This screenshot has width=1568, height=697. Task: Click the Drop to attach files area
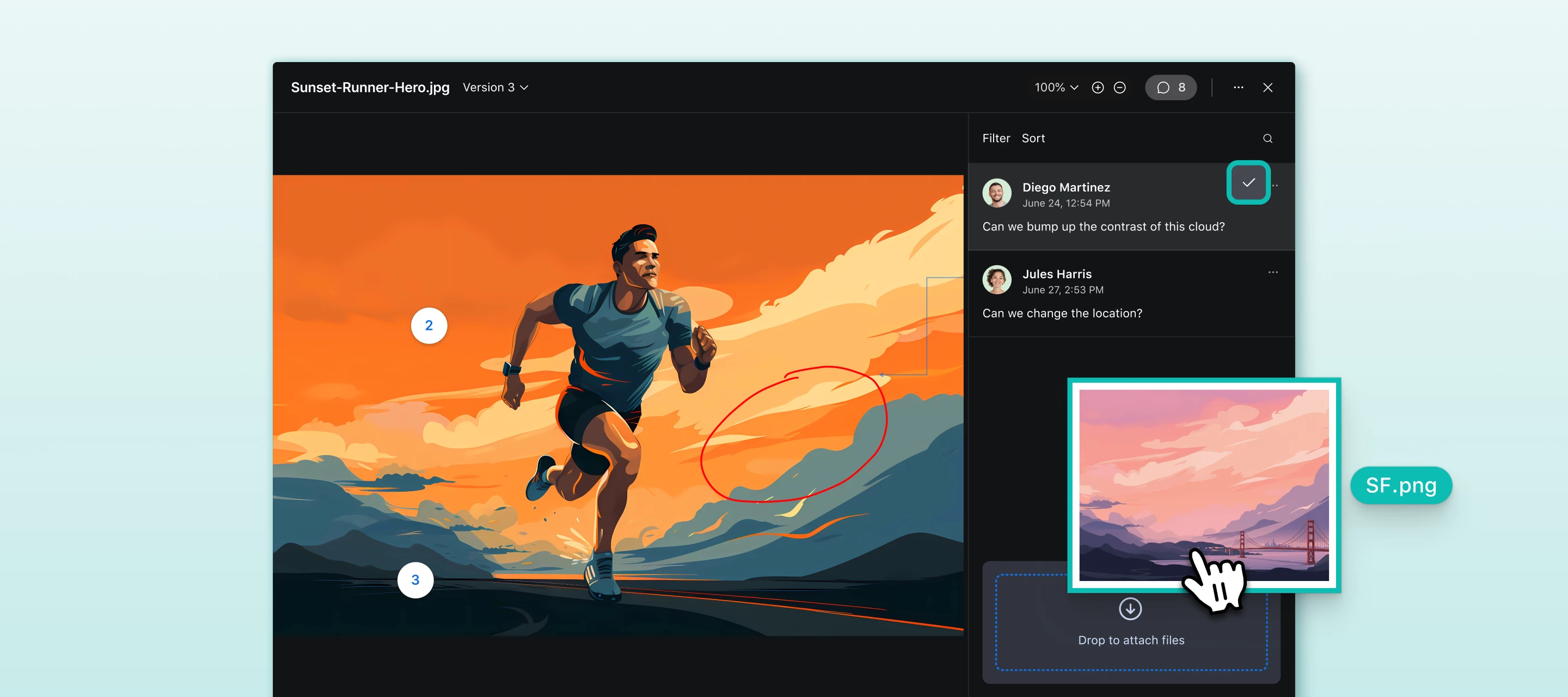click(1130, 639)
